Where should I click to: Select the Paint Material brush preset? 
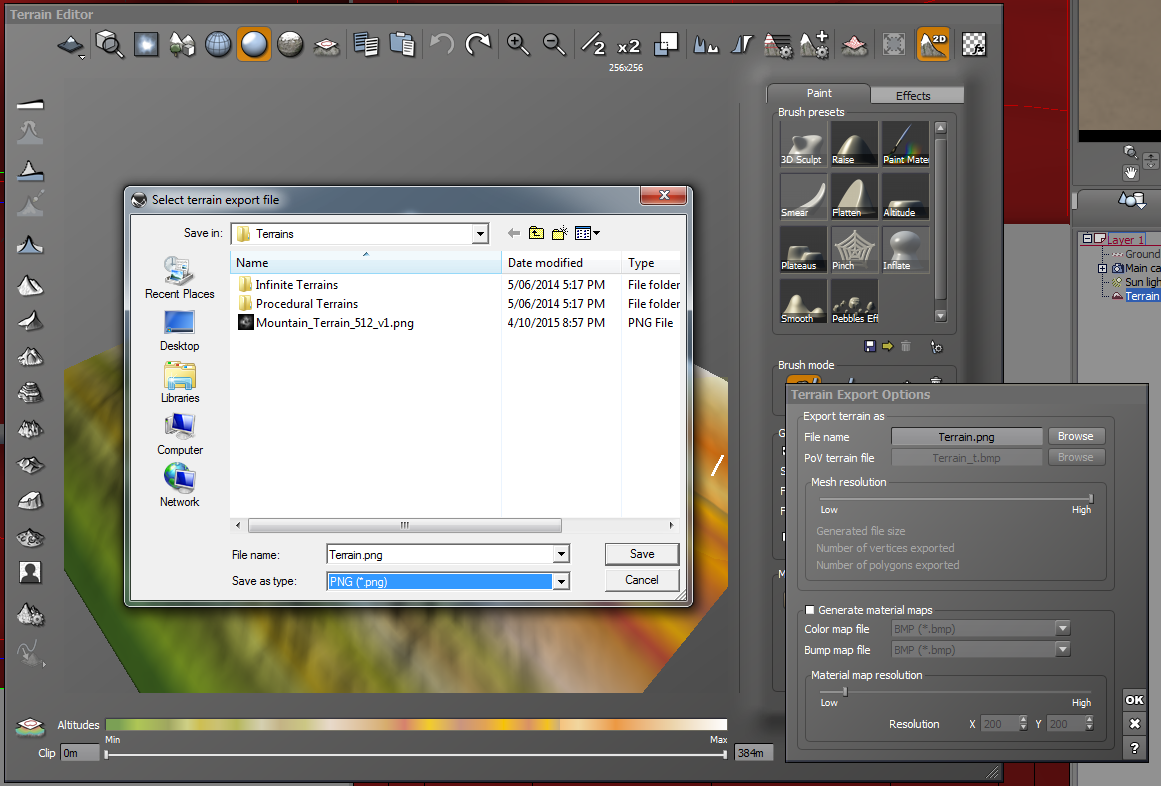point(905,144)
